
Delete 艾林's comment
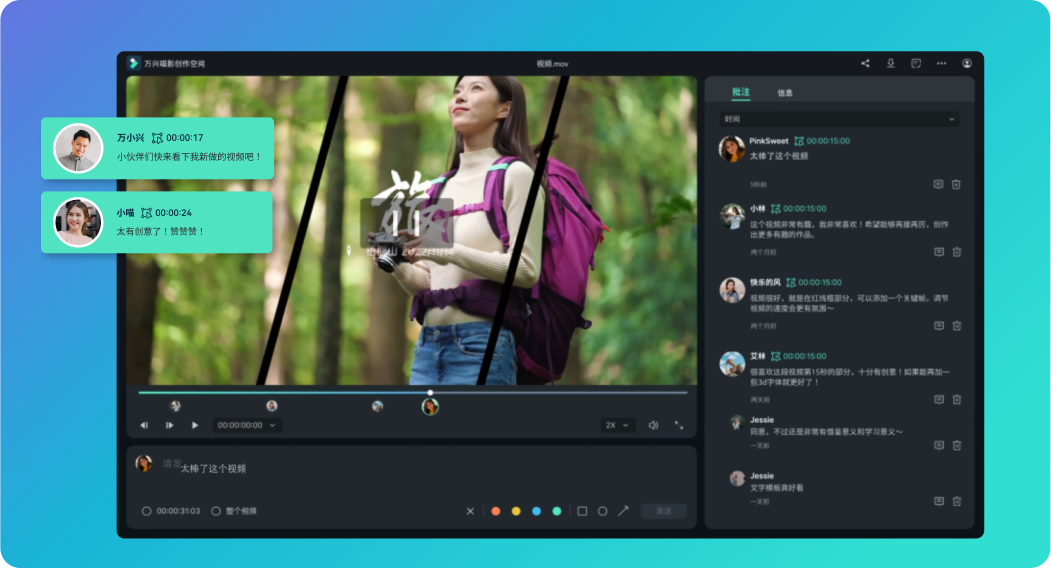pos(957,400)
